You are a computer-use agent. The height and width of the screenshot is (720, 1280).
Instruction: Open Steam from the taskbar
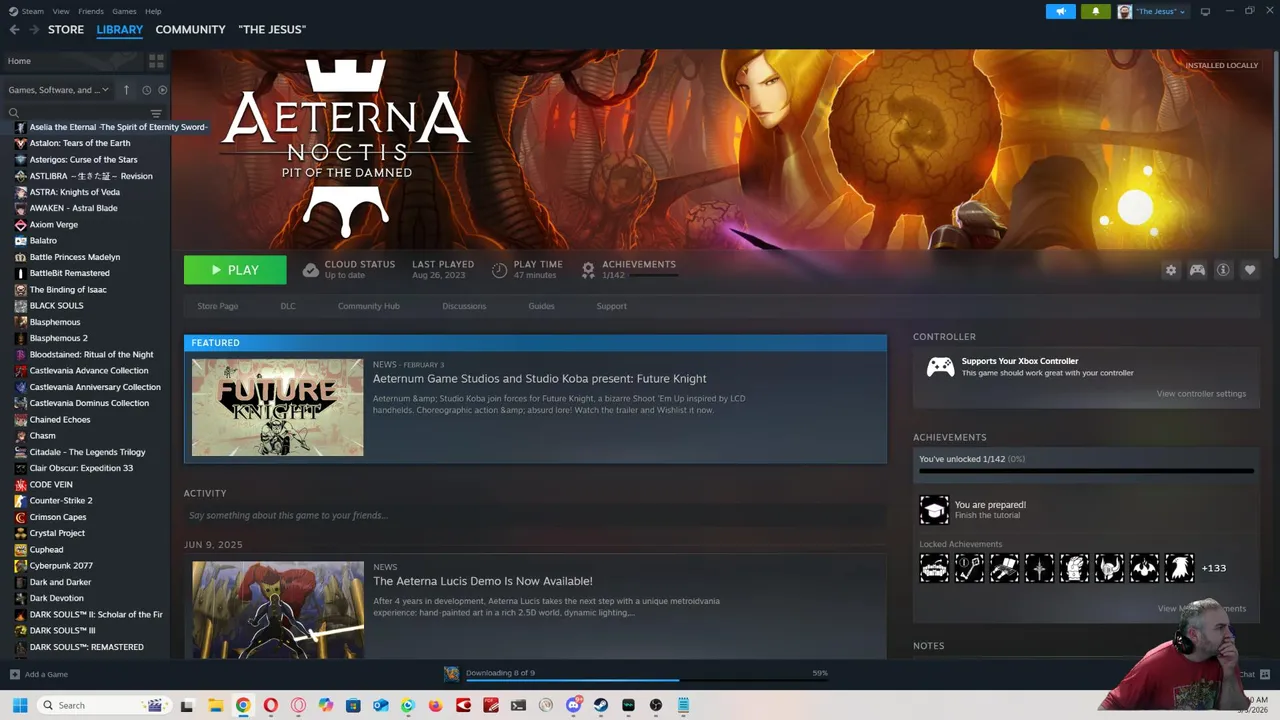pos(600,705)
